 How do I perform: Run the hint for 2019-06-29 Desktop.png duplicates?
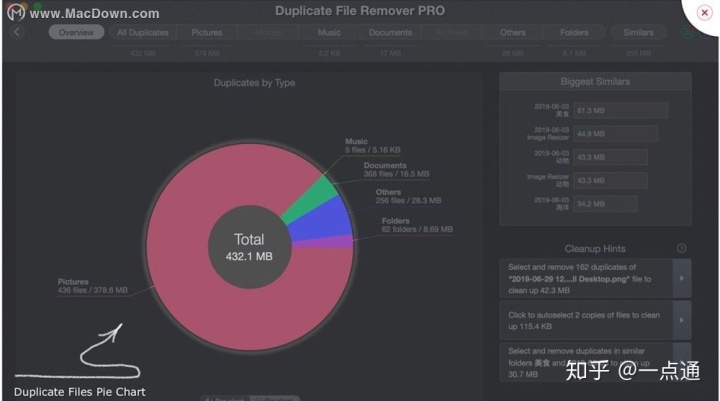[682, 278]
